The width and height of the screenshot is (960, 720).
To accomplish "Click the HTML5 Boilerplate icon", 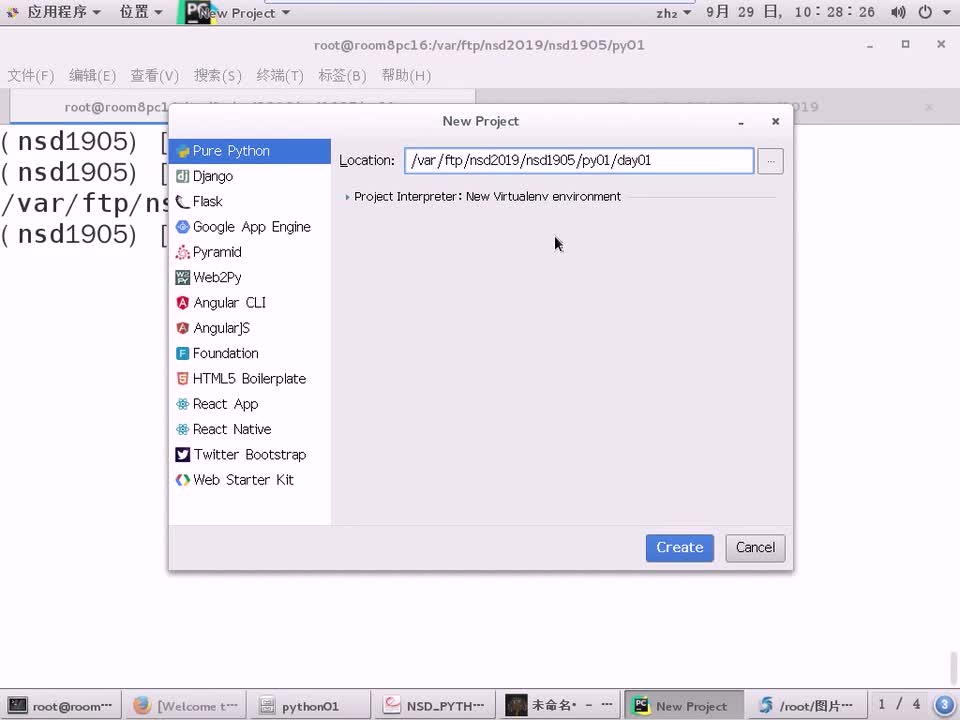I will click(x=182, y=379).
